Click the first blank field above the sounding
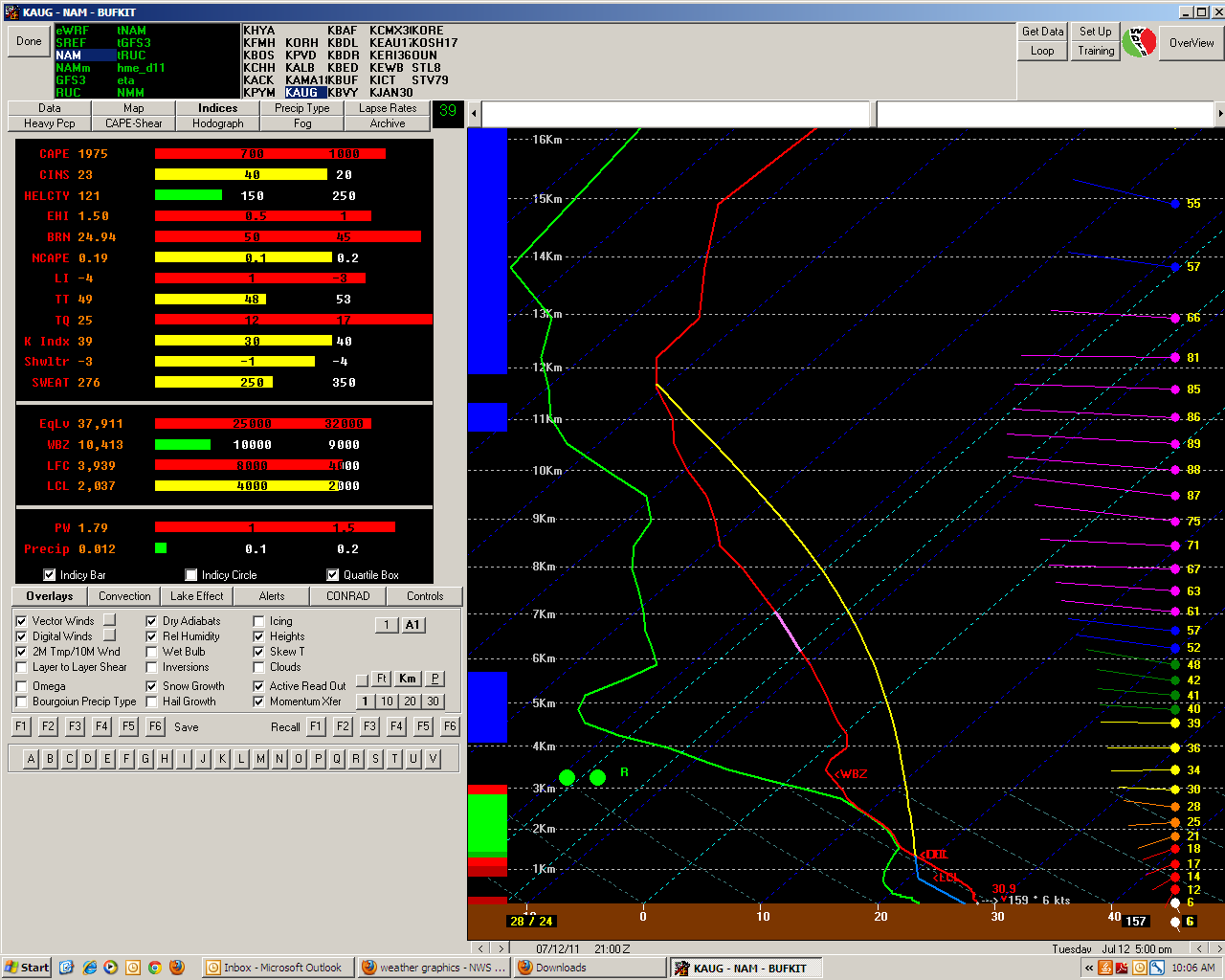Viewport: 1225px width, 980px height. point(676,114)
